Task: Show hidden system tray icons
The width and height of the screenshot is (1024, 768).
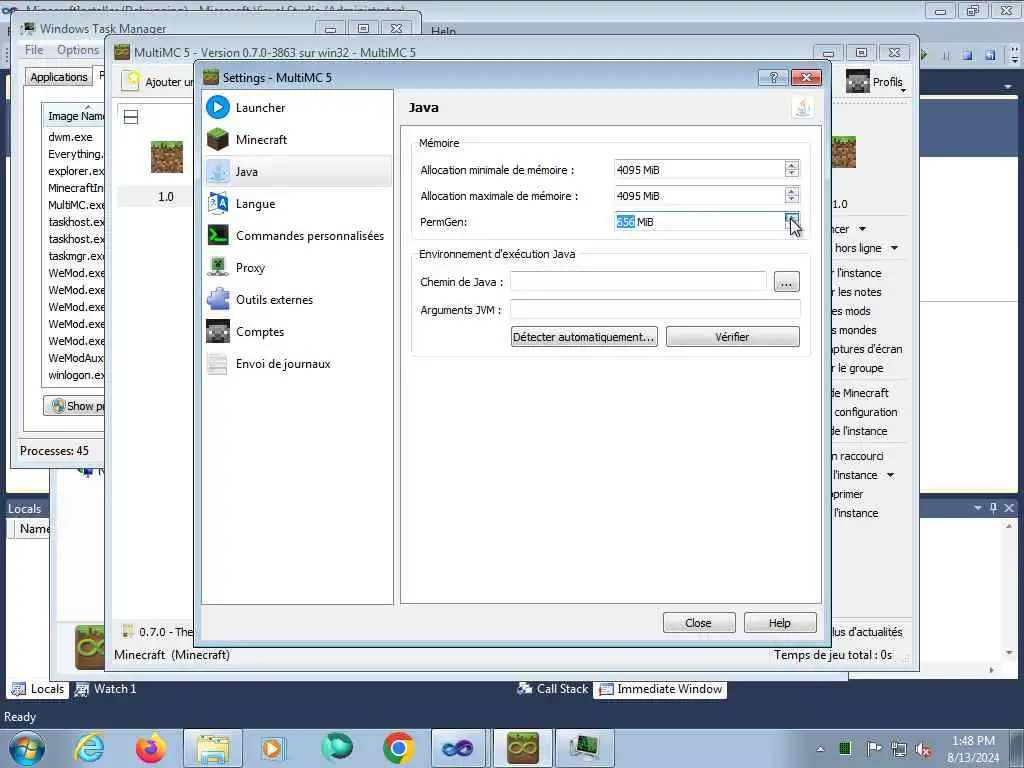Action: click(x=821, y=749)
